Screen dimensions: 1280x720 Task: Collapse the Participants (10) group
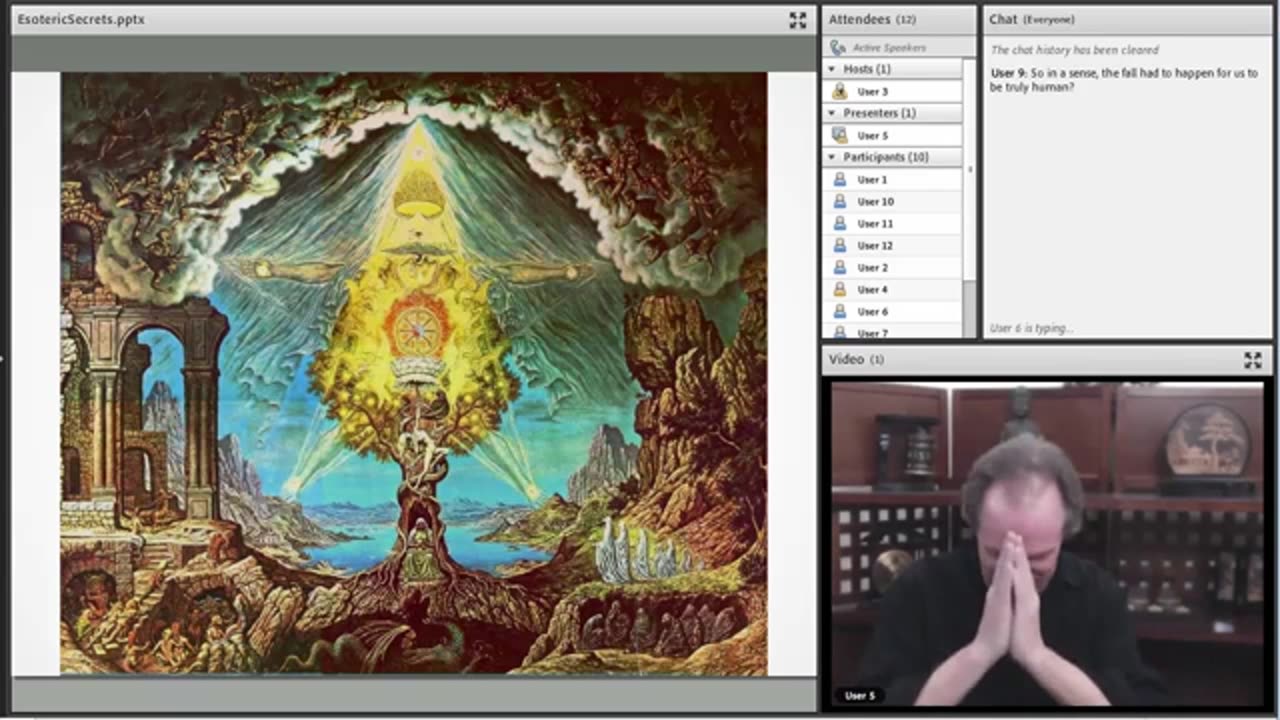[831, 157]
